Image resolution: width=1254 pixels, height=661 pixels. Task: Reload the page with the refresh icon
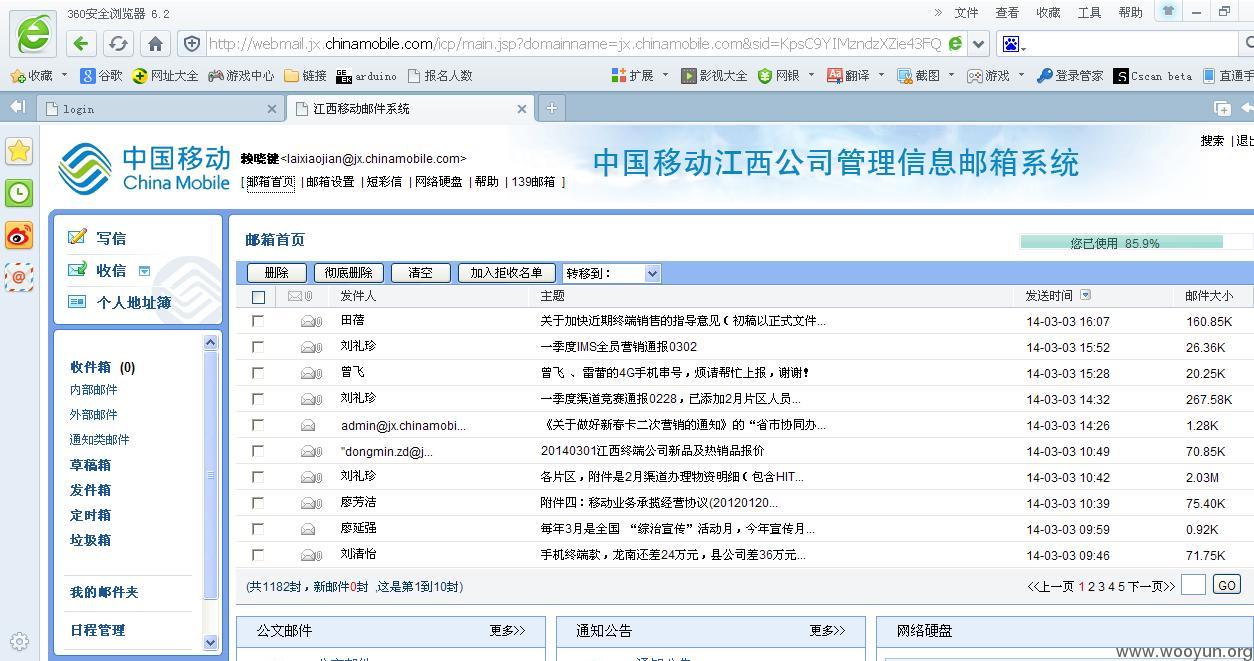tap(118, 44)
